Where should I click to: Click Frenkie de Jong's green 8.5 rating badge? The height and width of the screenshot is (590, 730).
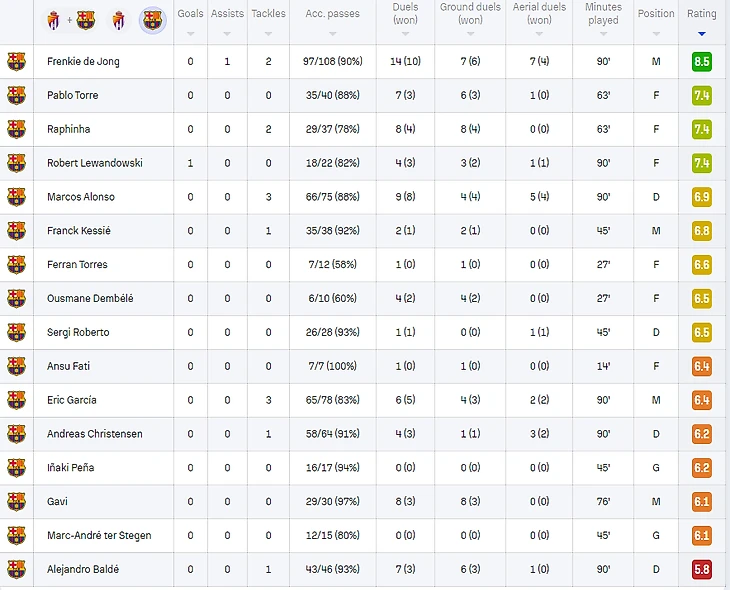tap(702, 62)
